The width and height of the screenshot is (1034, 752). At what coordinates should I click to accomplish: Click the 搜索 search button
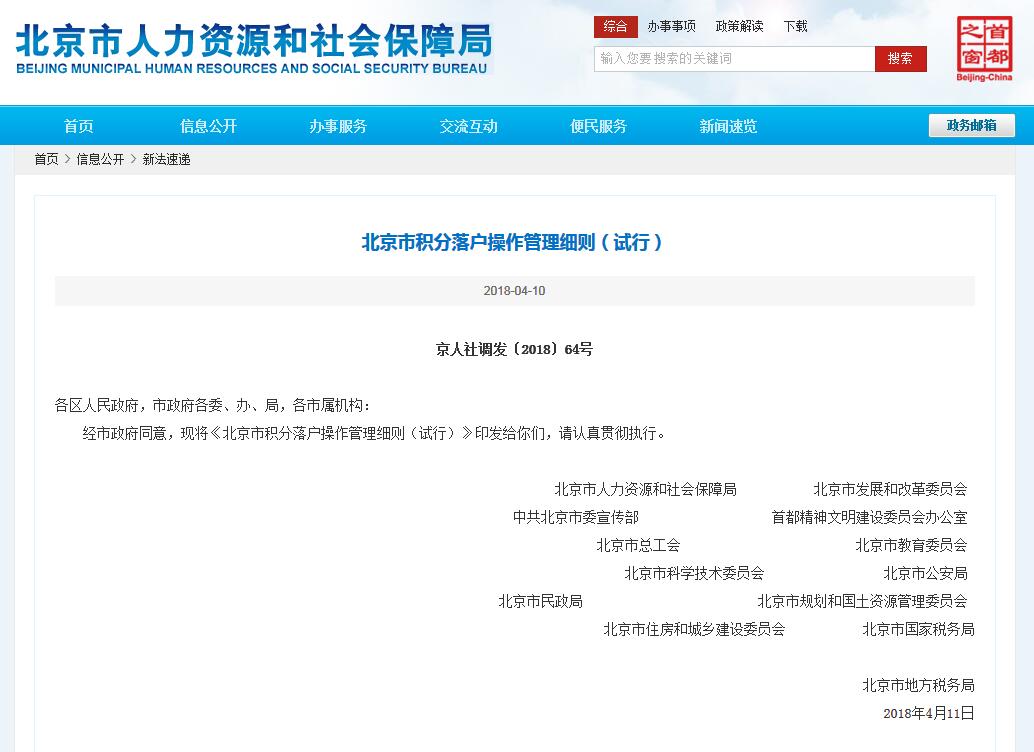pos(899,59)
